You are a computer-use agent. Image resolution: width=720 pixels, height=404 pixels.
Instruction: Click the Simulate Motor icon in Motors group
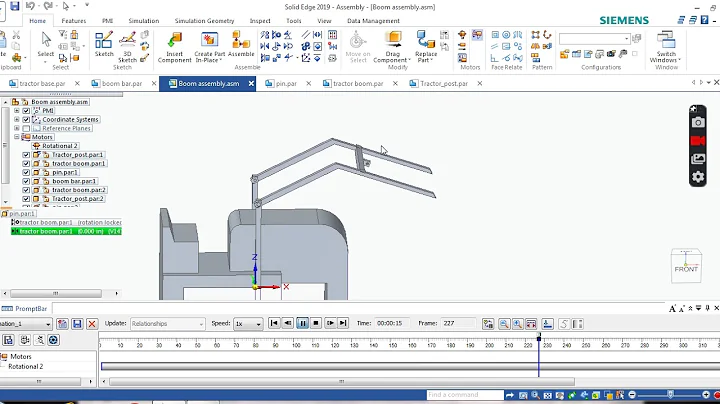pos(477,35)
